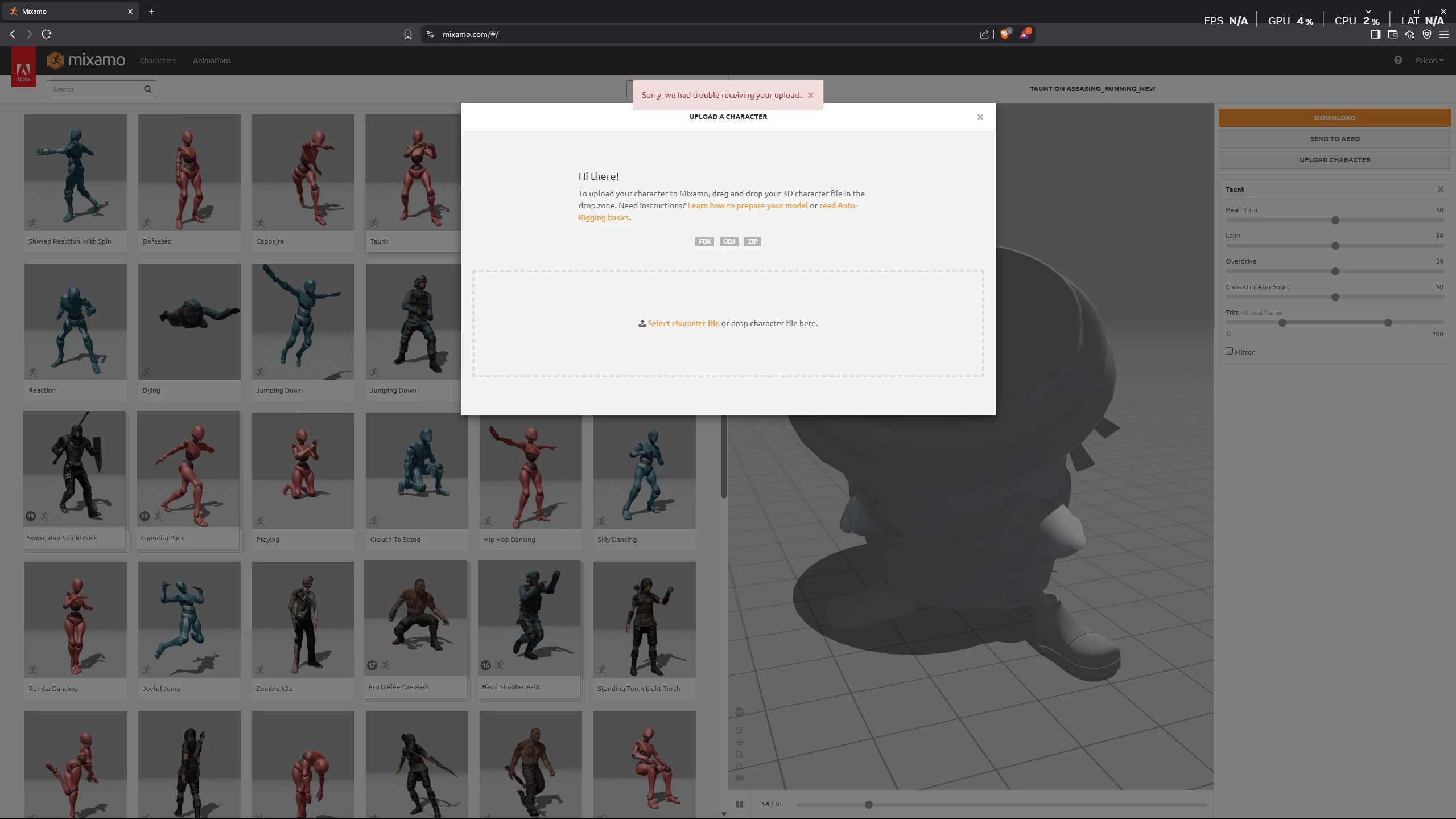
Task: Open the help question mark icon
Action: point(1397,60)
